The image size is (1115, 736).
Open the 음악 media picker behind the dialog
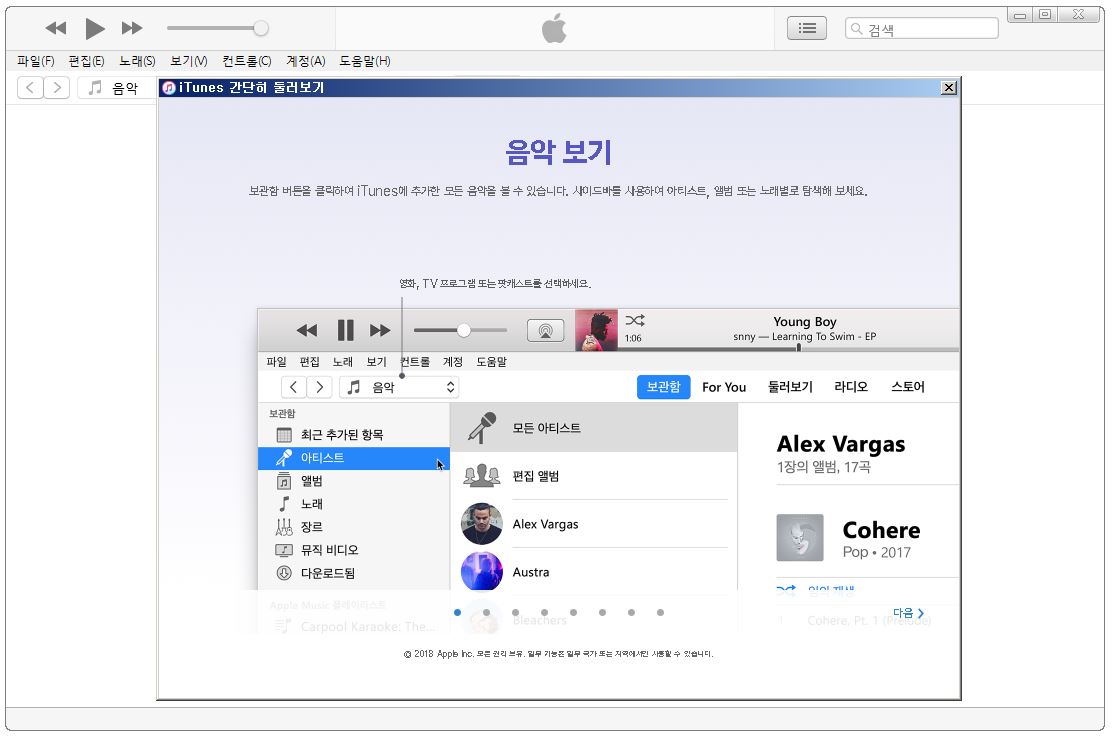click(x=117, y=87)
